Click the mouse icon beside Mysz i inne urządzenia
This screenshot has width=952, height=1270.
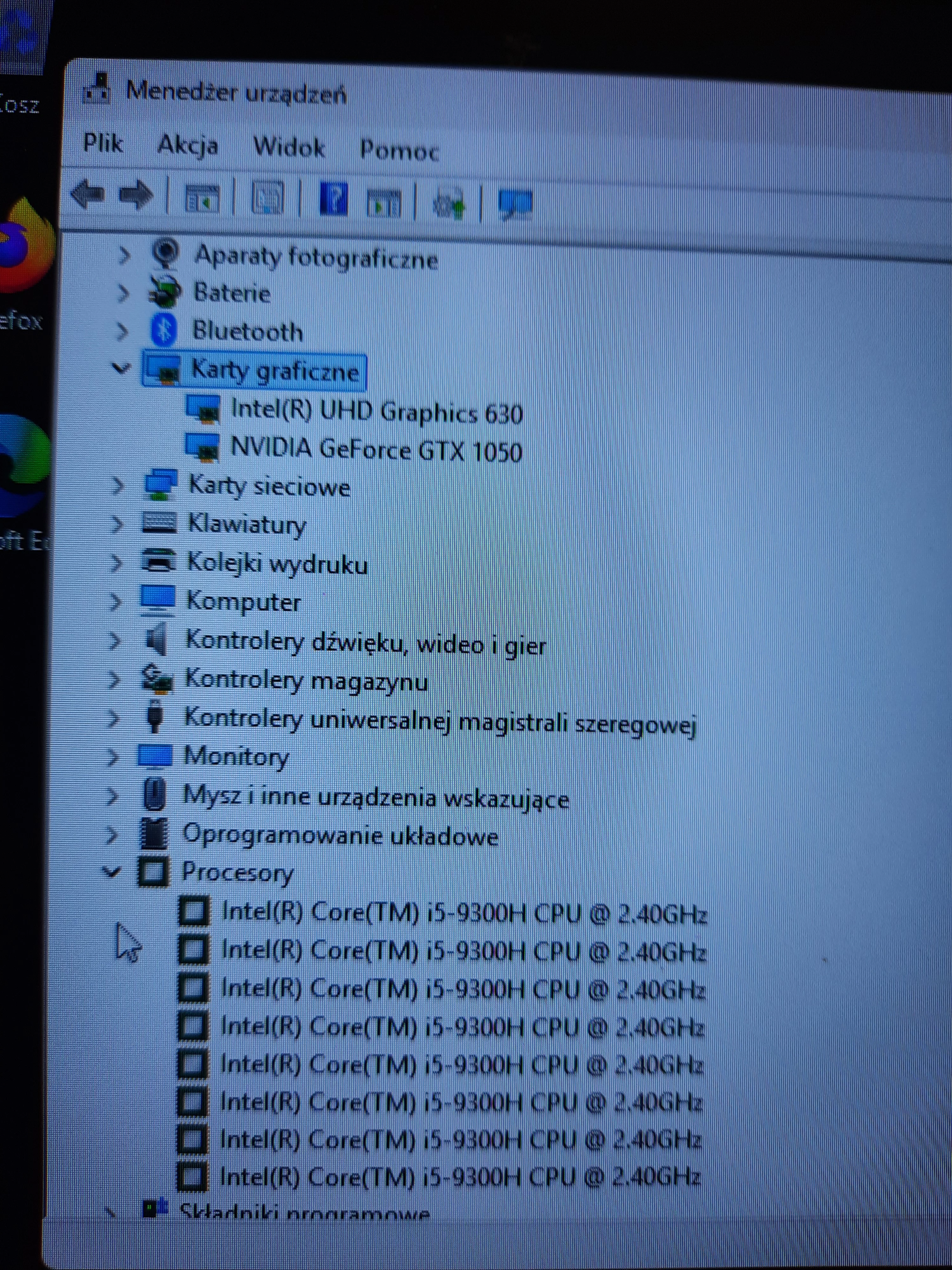(154, 795)
